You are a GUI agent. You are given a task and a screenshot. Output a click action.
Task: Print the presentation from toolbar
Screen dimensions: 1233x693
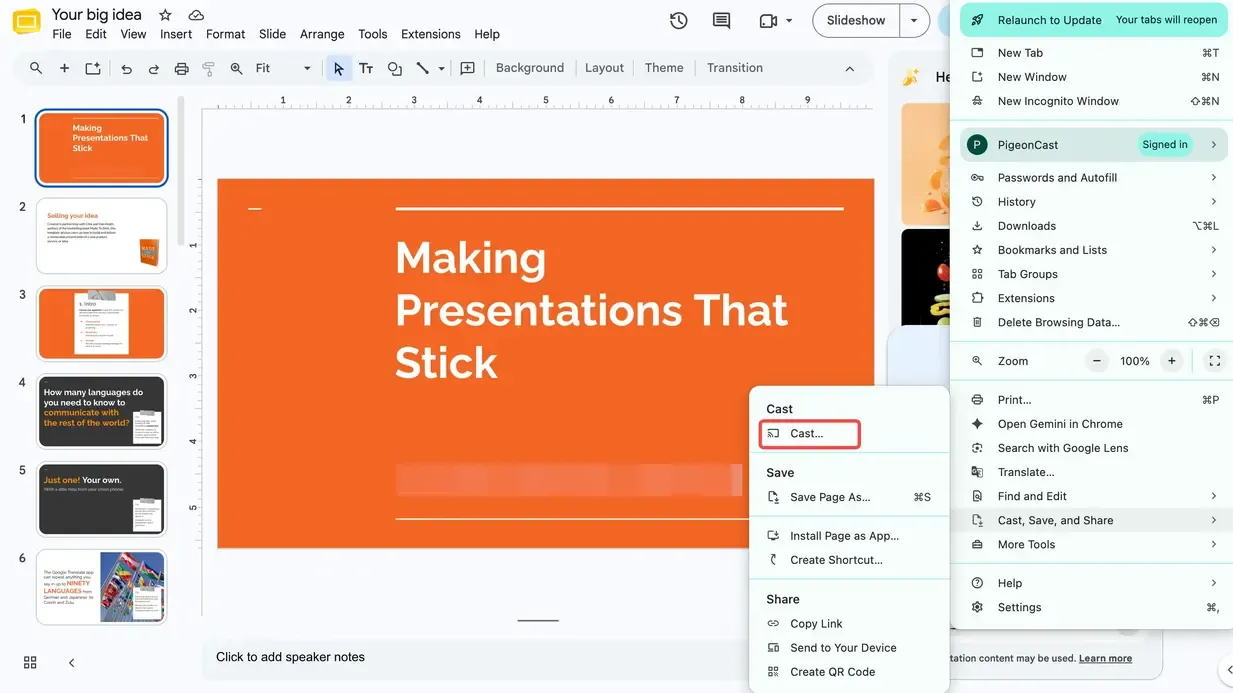coord(181,68)
